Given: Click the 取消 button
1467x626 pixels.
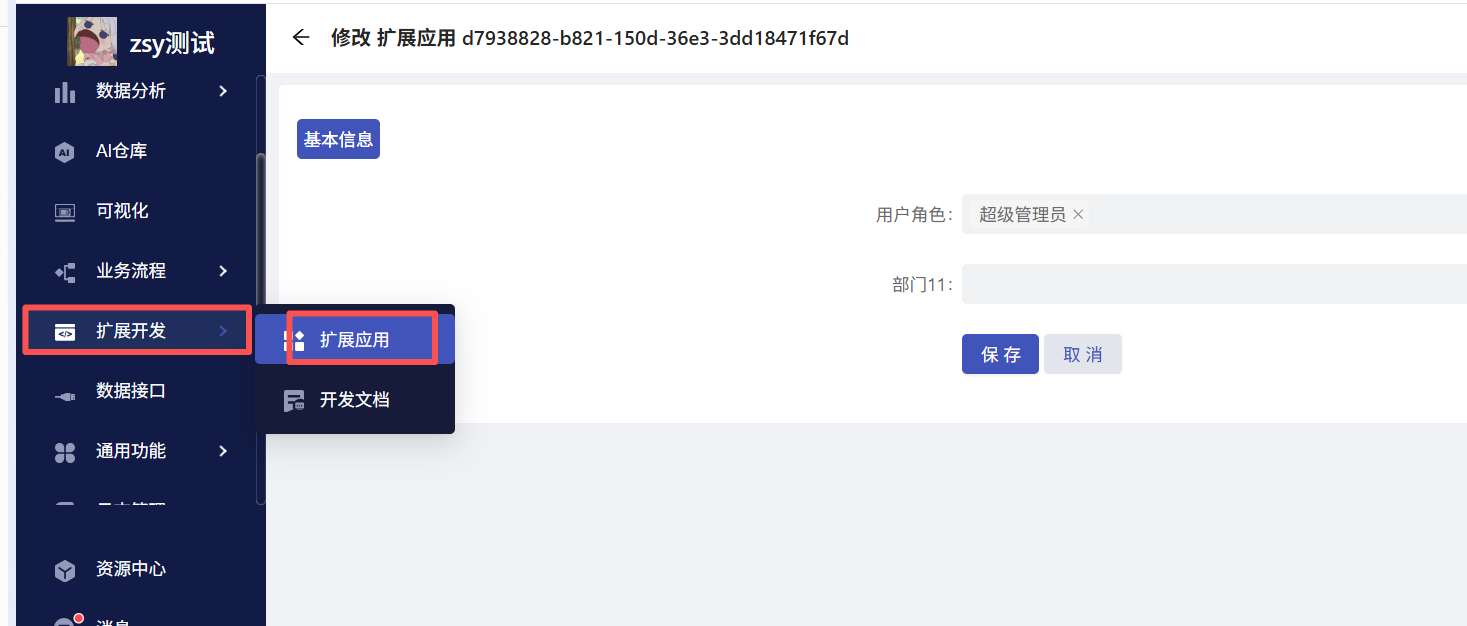Looking at the screenshot, I should [1083, 354].
